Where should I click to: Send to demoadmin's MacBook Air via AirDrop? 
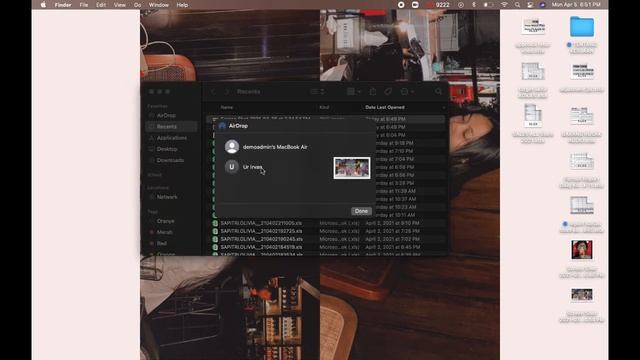[266, 147]
